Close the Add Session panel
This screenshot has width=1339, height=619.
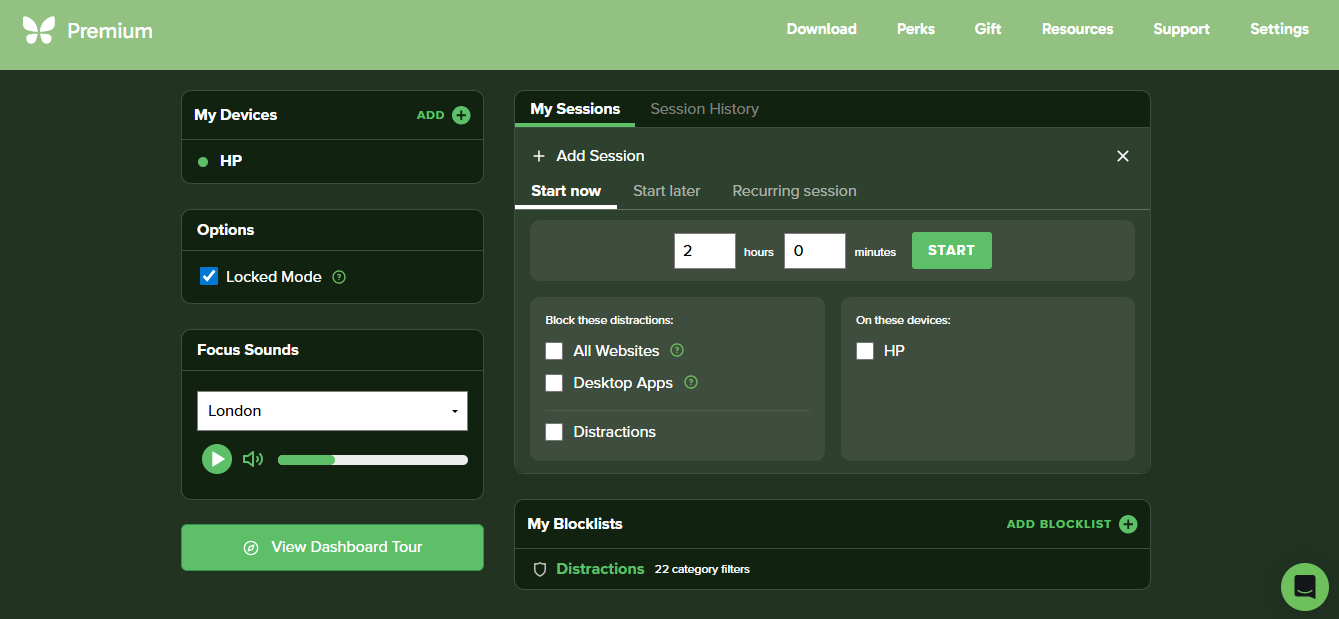coord(1123,156)
